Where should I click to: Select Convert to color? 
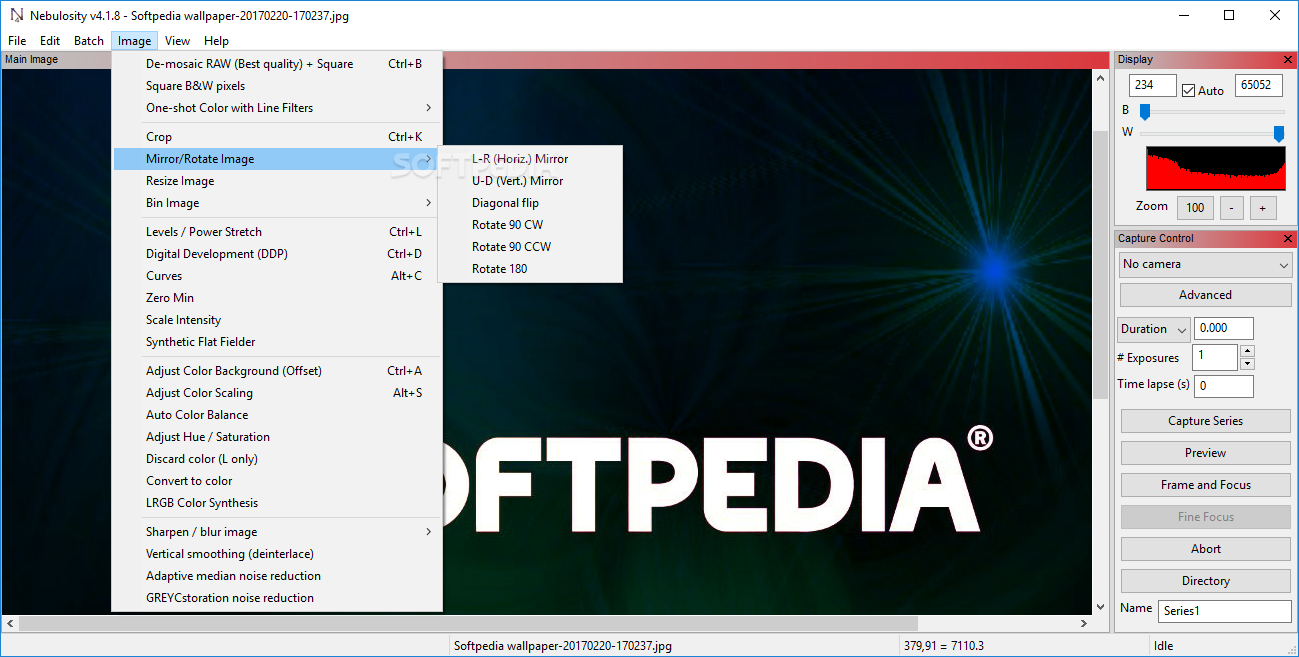277,481
